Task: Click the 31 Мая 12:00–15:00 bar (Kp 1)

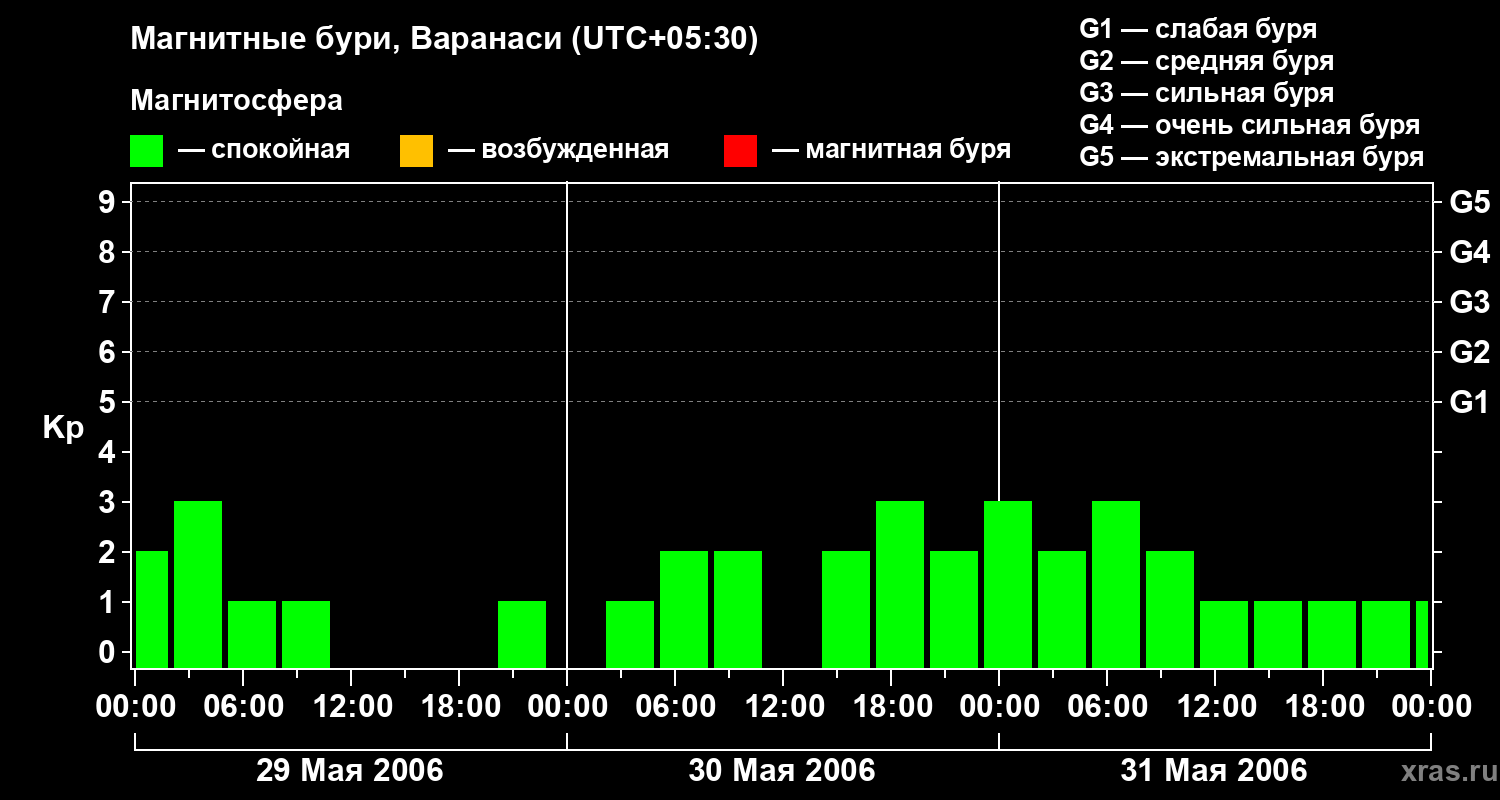Action: pos(1224,634)
